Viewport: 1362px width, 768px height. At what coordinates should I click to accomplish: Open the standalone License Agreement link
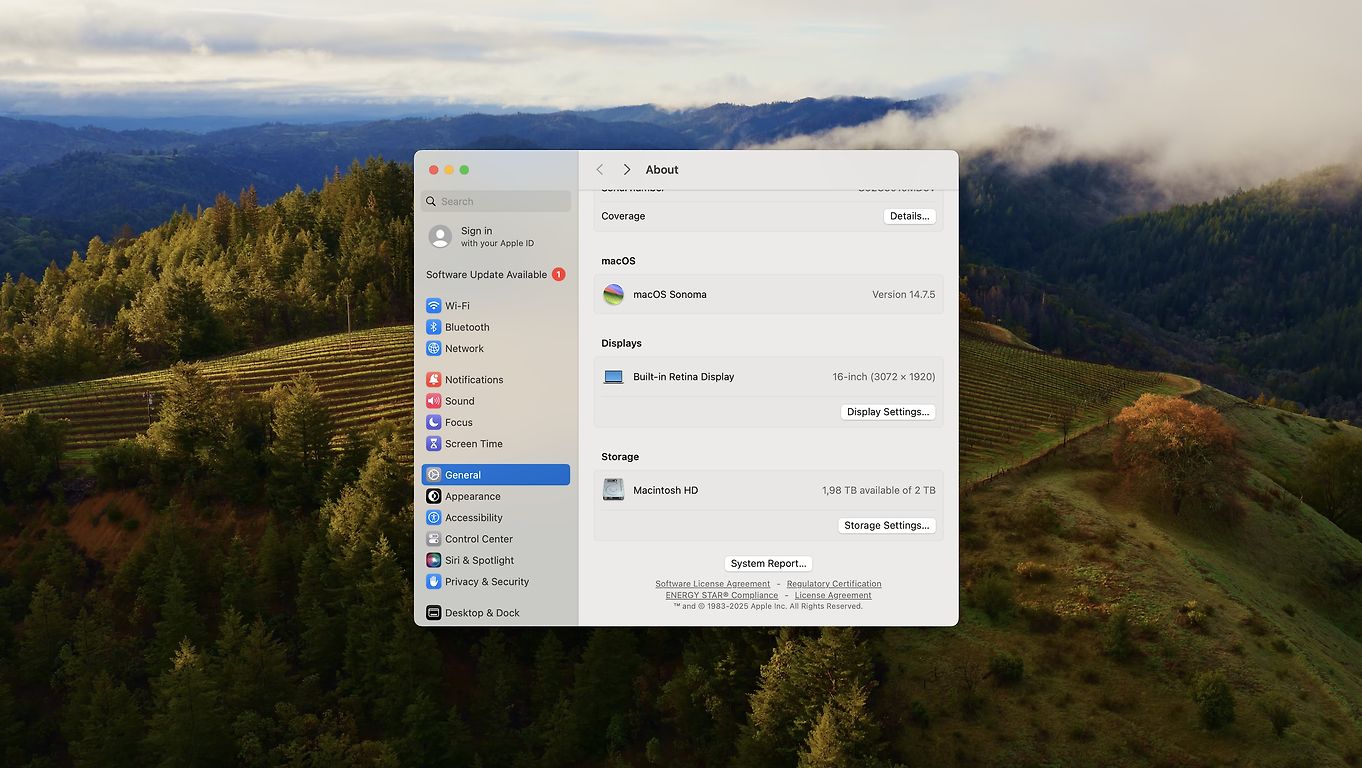point(833,595)
